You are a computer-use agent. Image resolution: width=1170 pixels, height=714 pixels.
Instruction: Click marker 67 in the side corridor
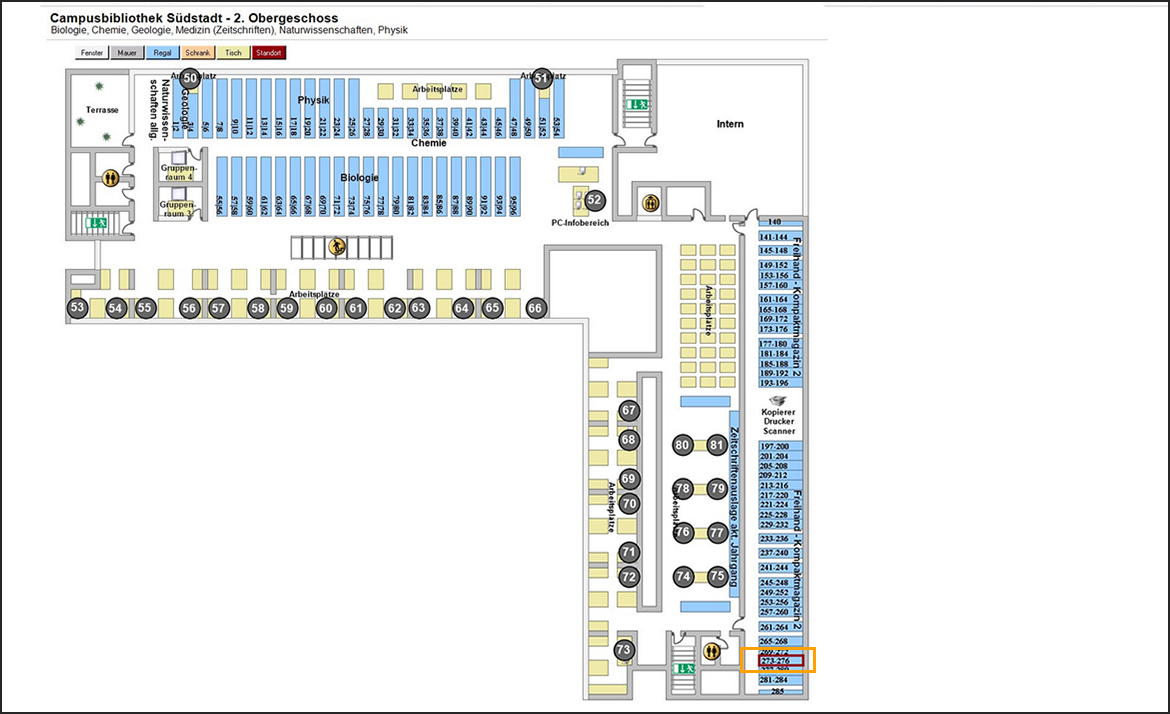(629, 410)
